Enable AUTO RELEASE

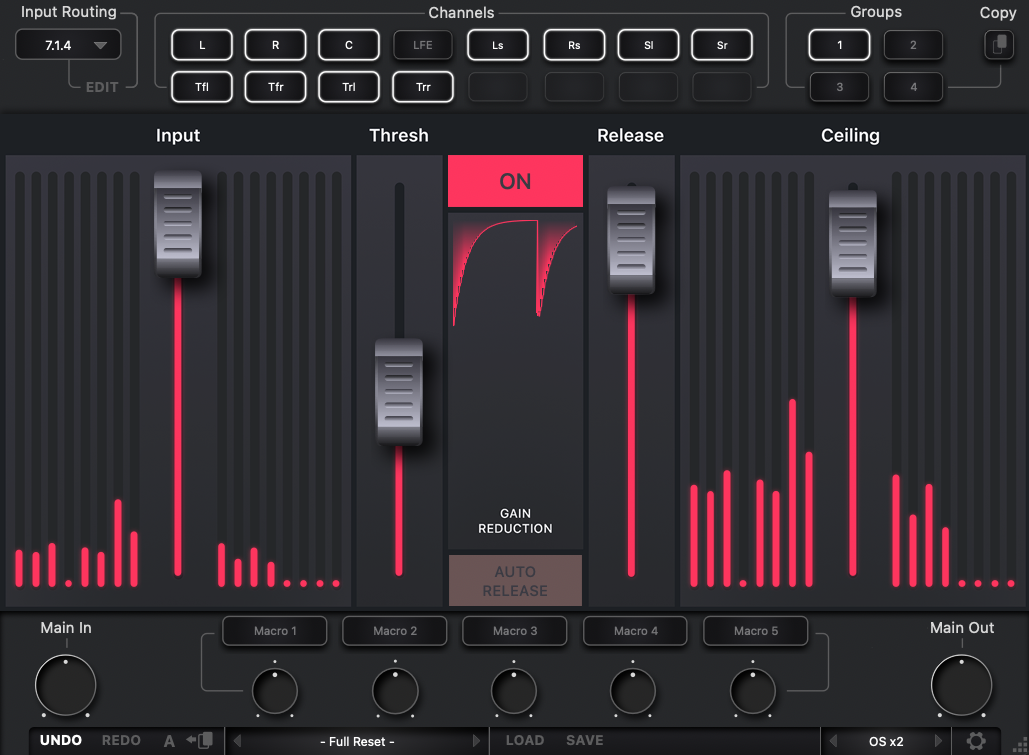coord(515,581)
